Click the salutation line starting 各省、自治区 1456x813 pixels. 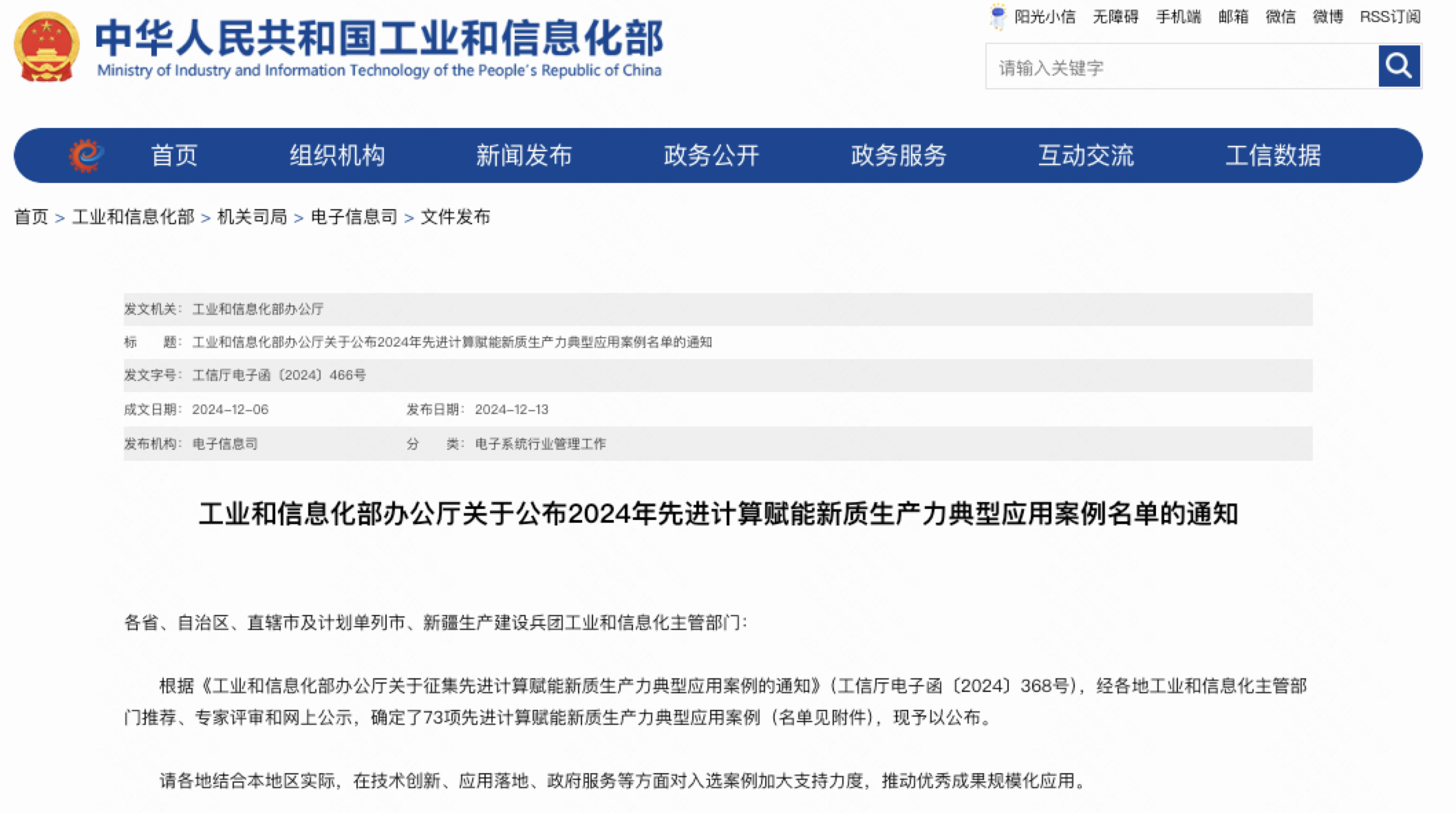click(x=435, y=623)
